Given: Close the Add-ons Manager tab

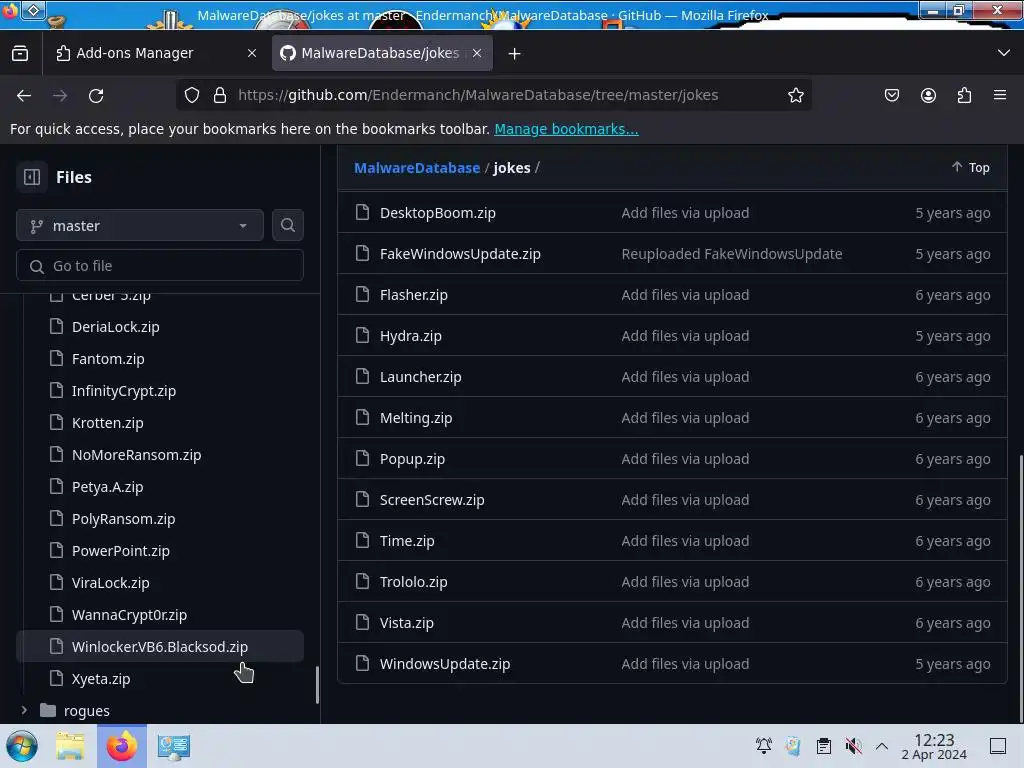Looking at the screenshot, I should (x=252, y=54).
